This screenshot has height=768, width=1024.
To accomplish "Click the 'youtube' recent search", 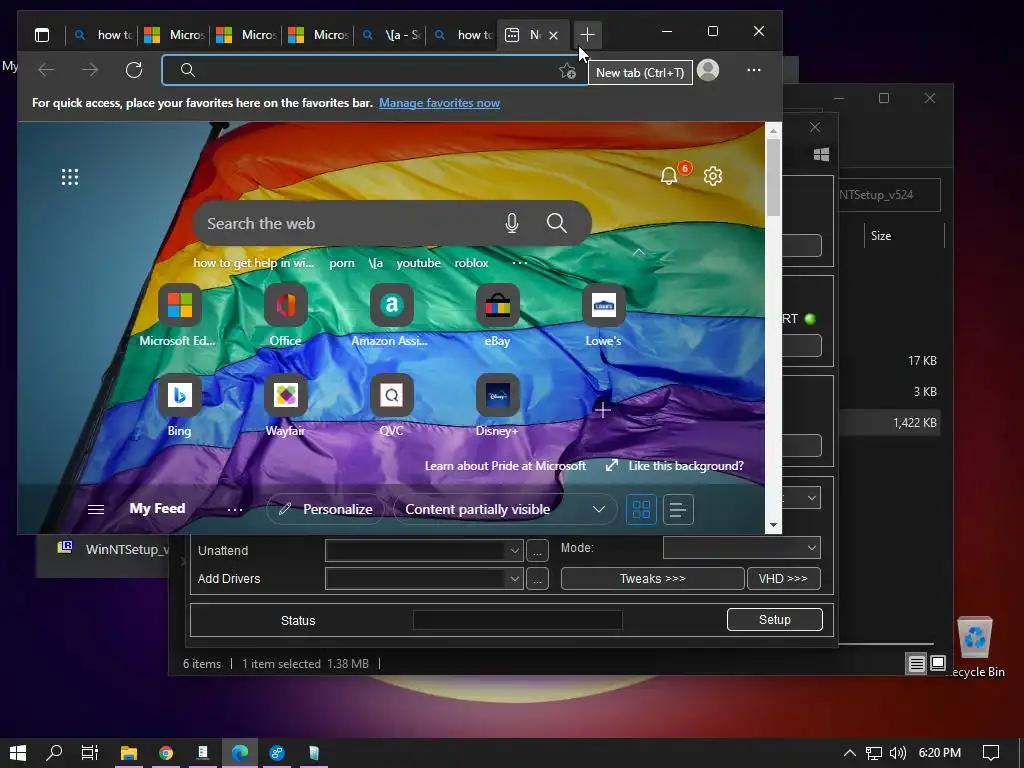I will tap(418, 263).
